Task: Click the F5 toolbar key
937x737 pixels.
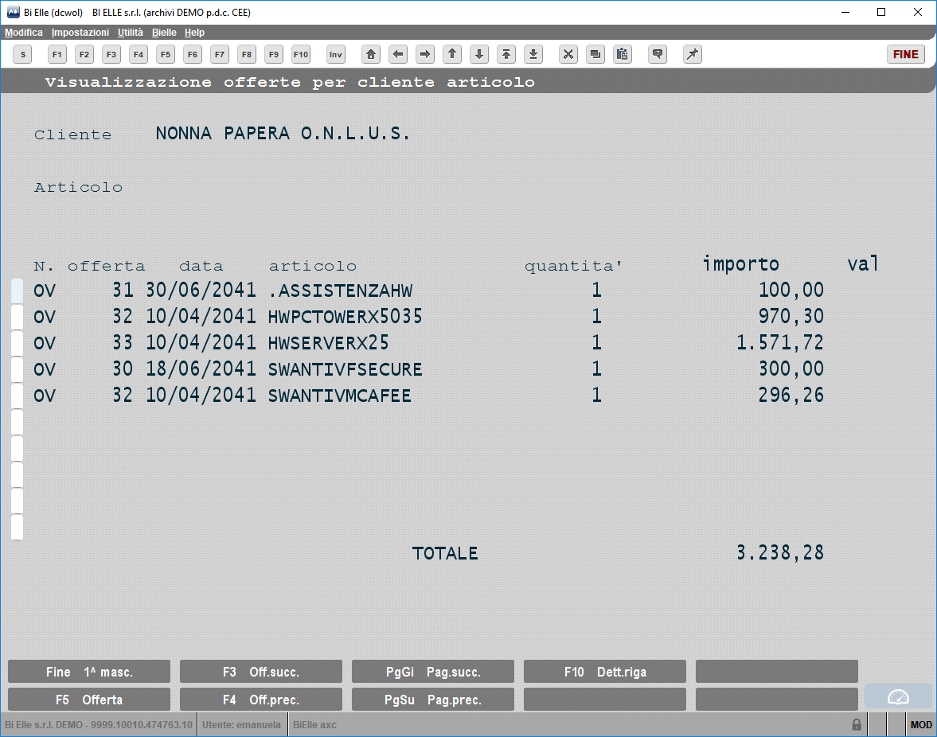Action: pos(166,54)
